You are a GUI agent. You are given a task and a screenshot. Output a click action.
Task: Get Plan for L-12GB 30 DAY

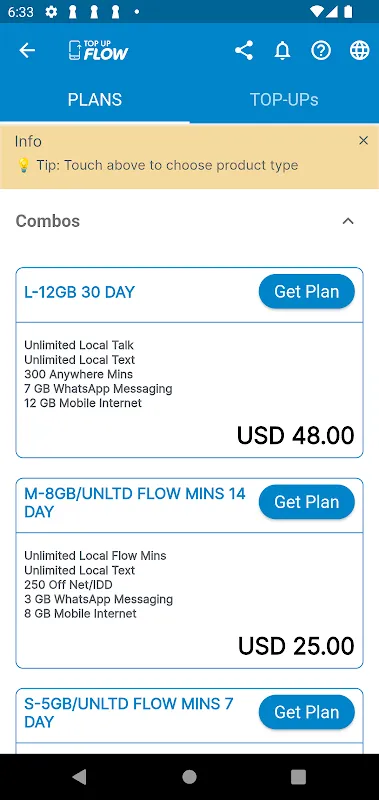[x=307, y=291]
